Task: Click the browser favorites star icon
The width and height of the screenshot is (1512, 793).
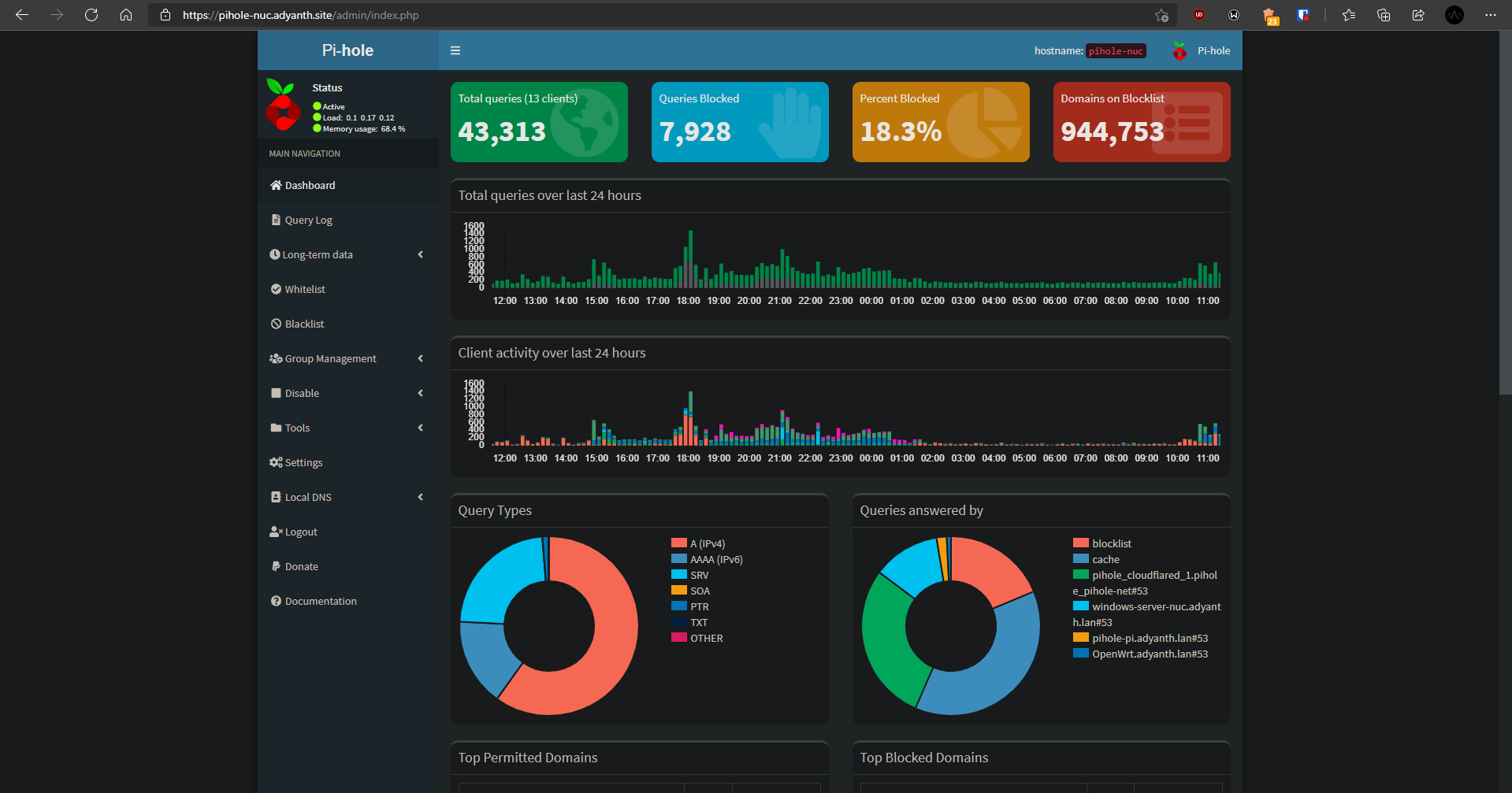Action: 1349,15
